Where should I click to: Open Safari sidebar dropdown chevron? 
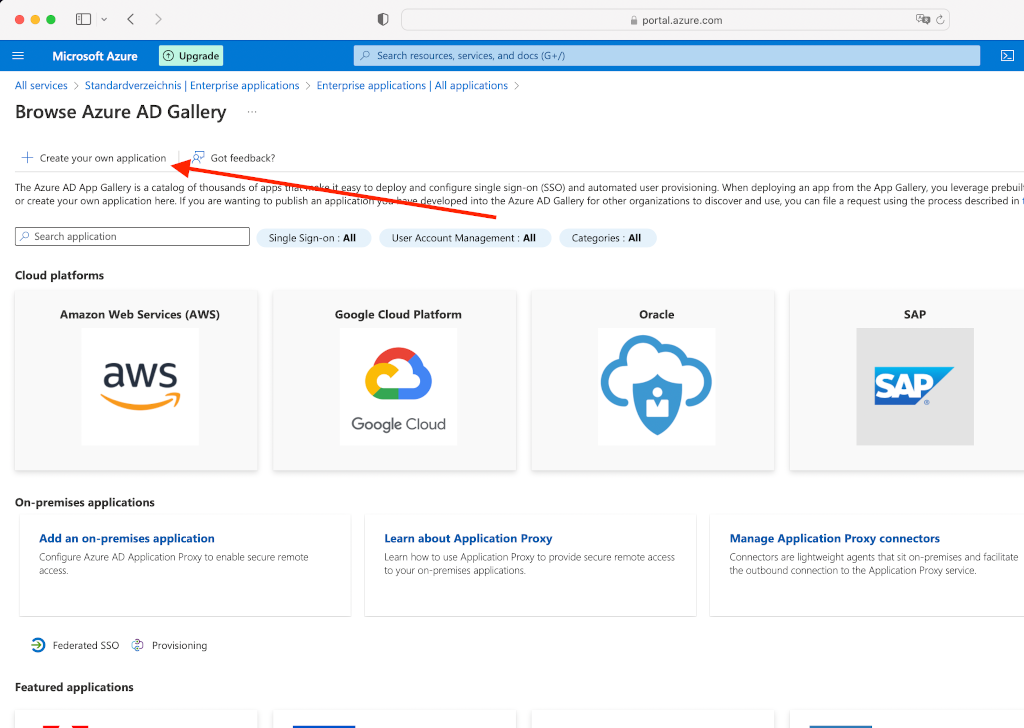pos(104,20)
